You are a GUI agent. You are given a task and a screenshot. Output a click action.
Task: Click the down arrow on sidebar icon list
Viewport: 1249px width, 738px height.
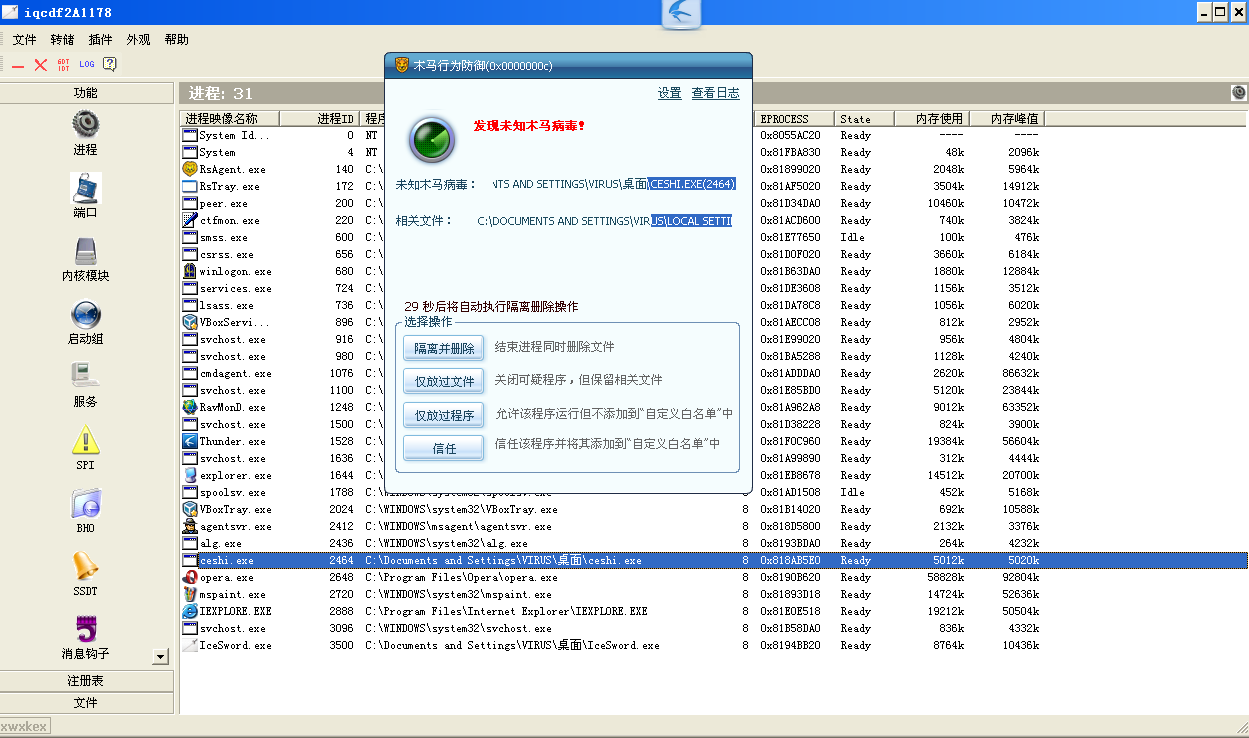coord(160,656)
